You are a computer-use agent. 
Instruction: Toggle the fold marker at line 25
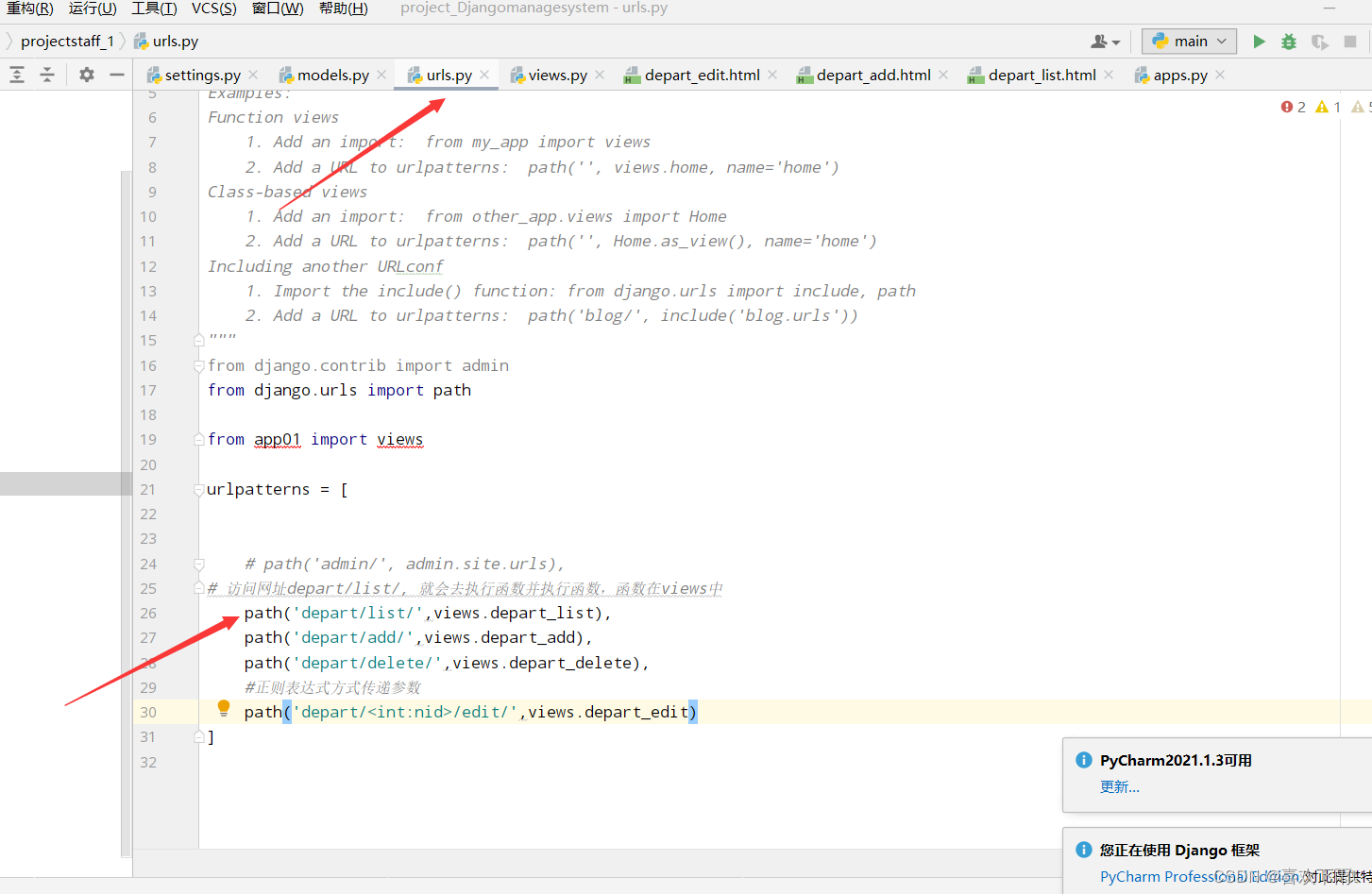[199, 588]
